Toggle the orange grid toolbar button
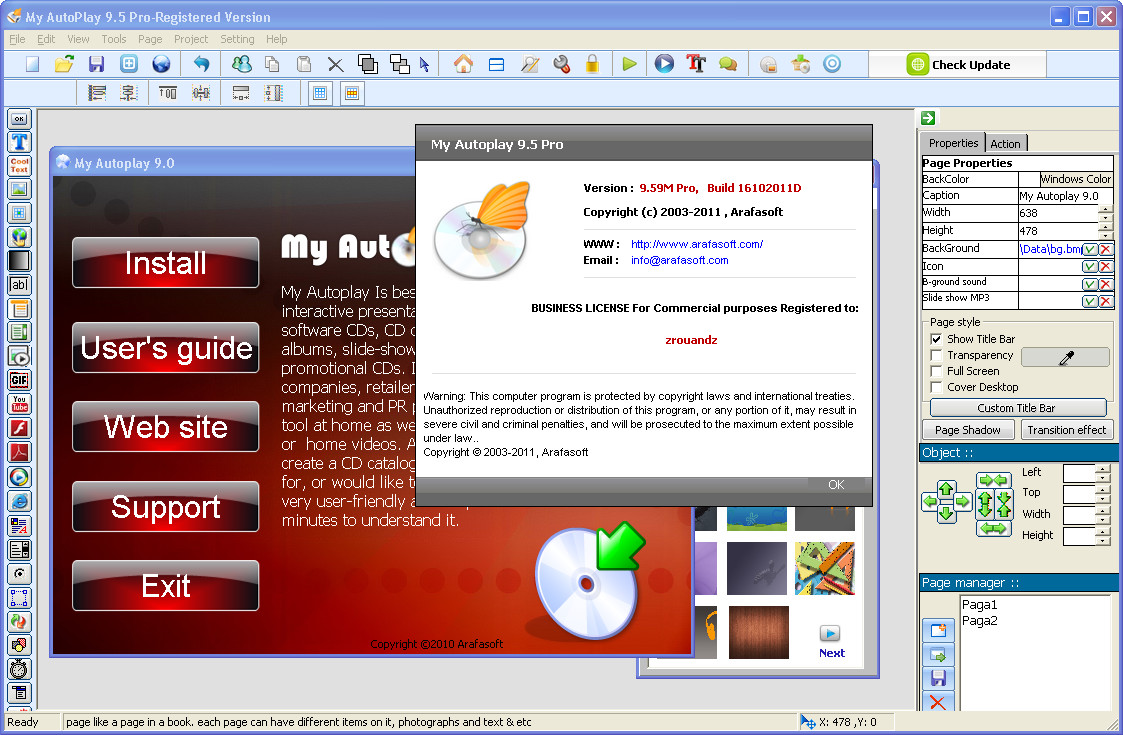The width and height of the screenshot is (1123, 735). [352, 93]
